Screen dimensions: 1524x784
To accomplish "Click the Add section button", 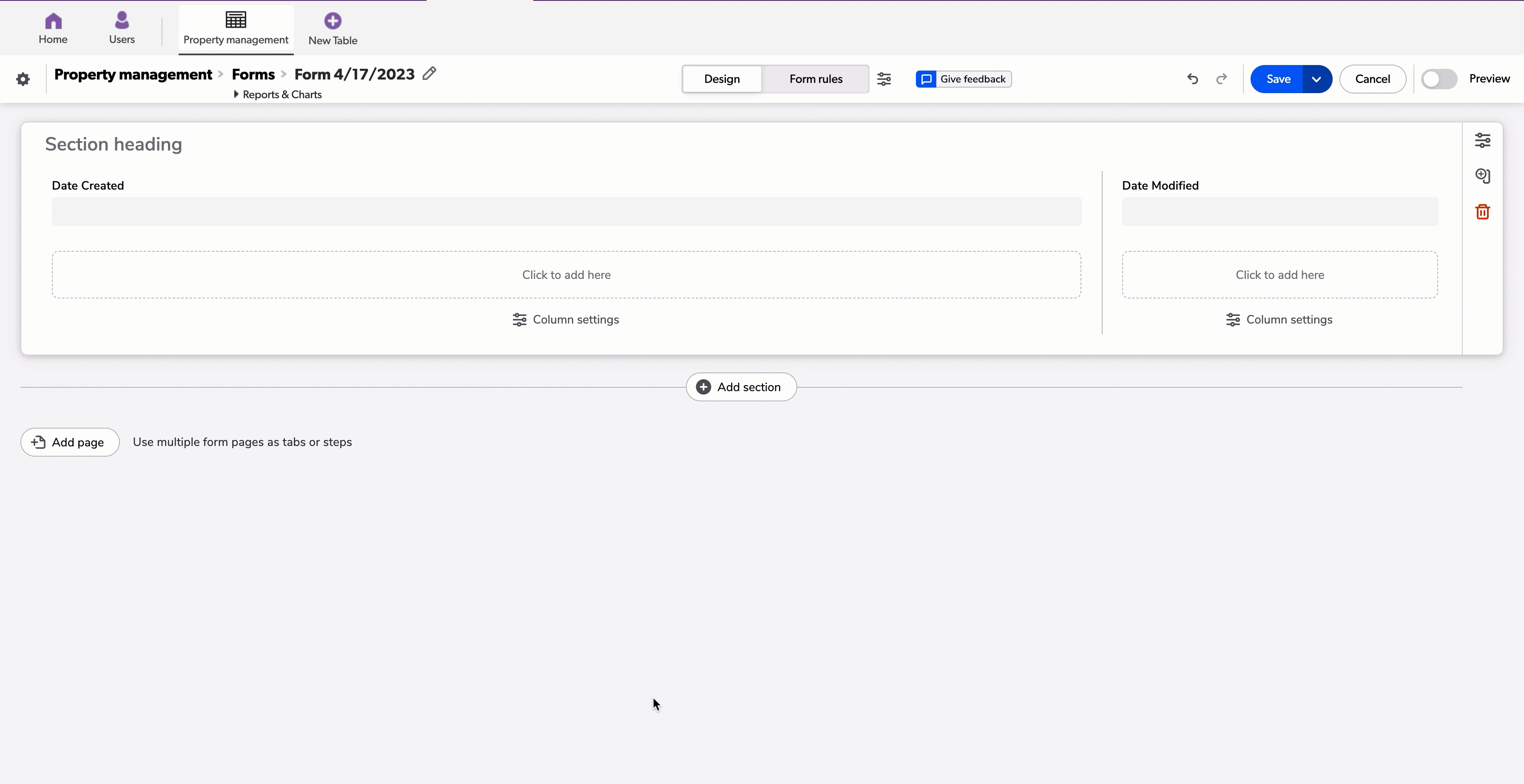I will pyautogui.click(x=741, y=387).
